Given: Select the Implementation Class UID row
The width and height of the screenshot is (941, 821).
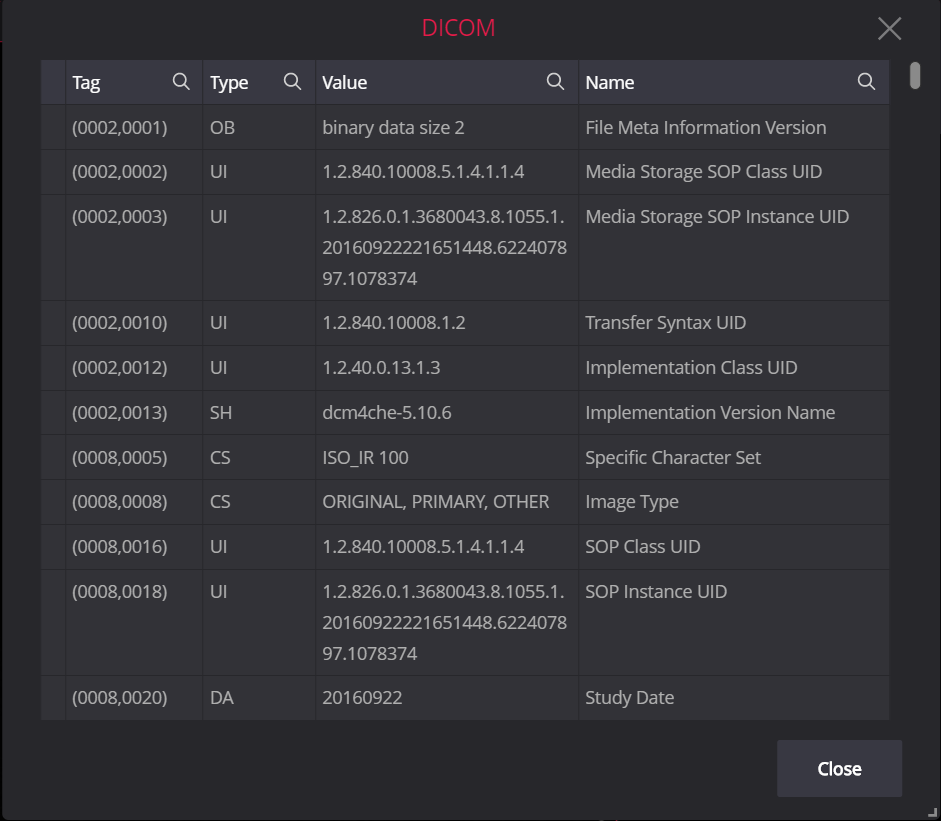Looking at the screenshot, I should (465, 368).
